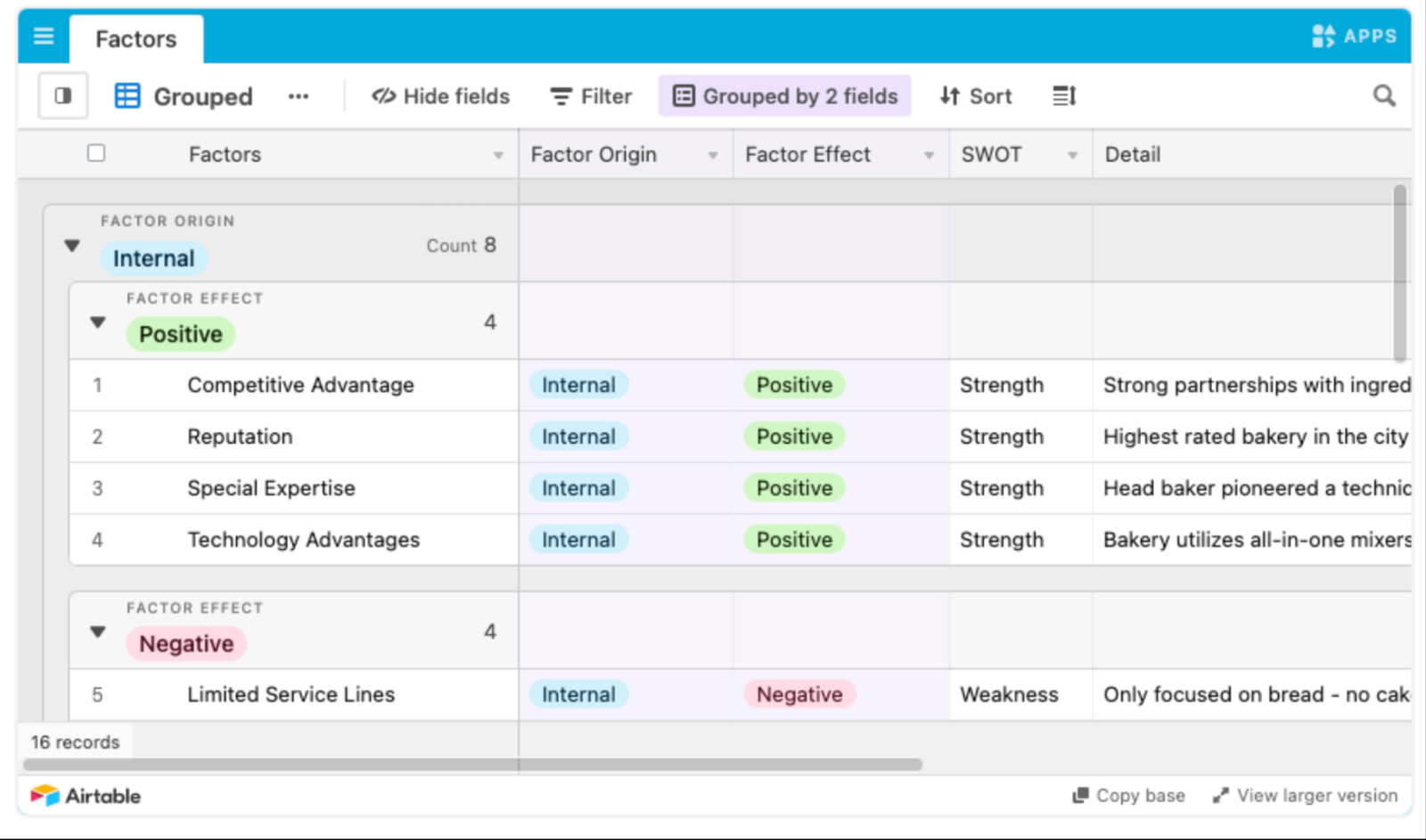This screenshot has width=1426, height=840.
Task: Click the grid view icon beside Grouped
Action: point(127,95)
